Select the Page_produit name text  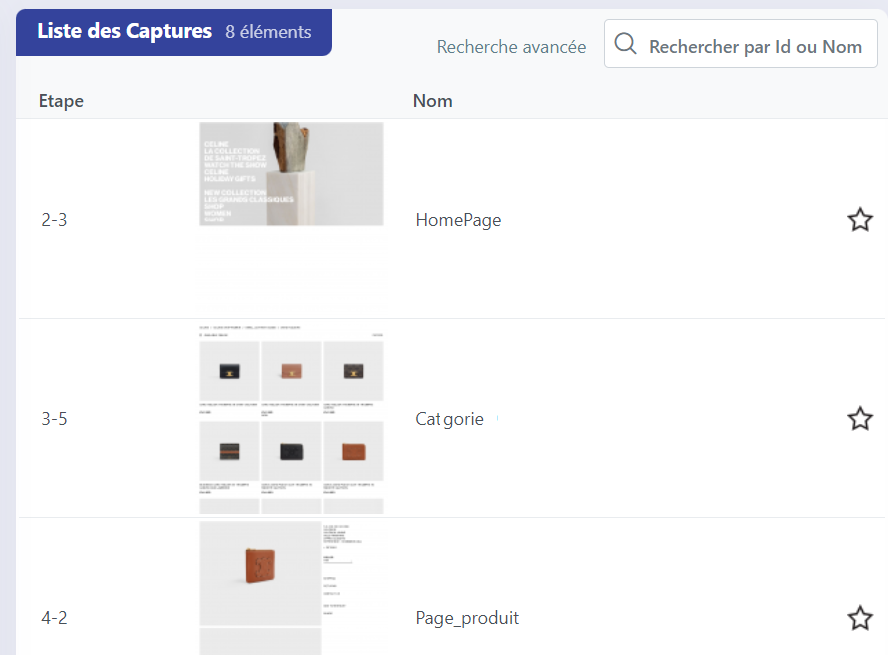(x=467, y=618)
